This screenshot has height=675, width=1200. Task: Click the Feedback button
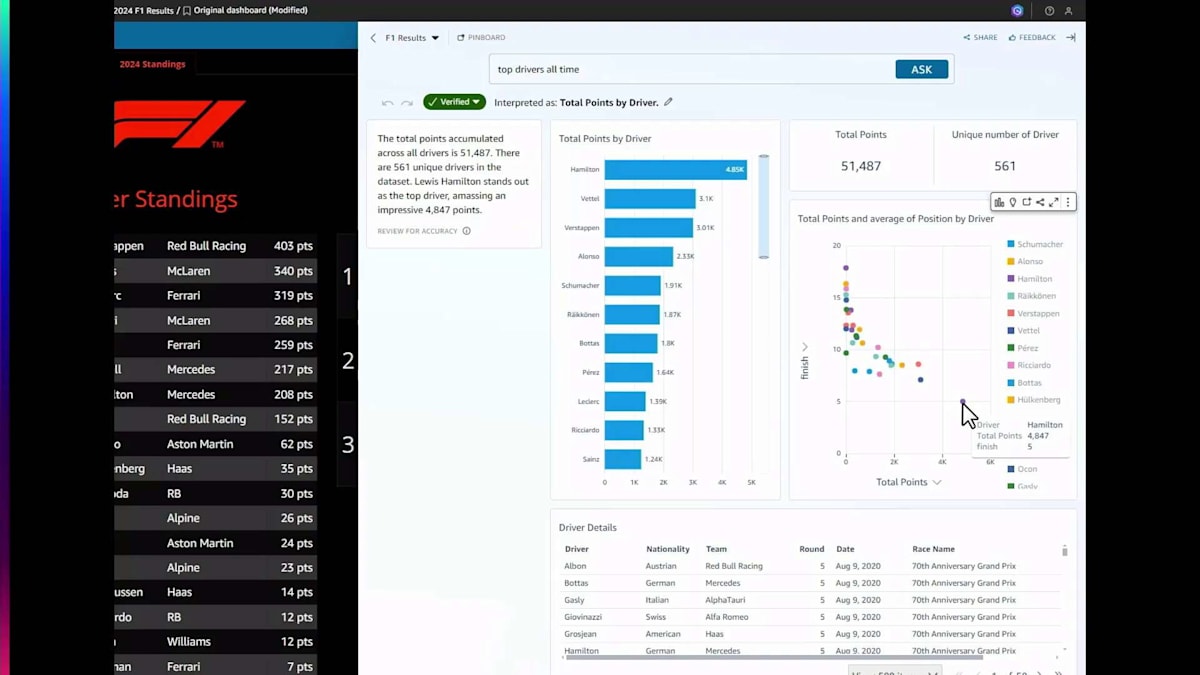point(1032,38)
